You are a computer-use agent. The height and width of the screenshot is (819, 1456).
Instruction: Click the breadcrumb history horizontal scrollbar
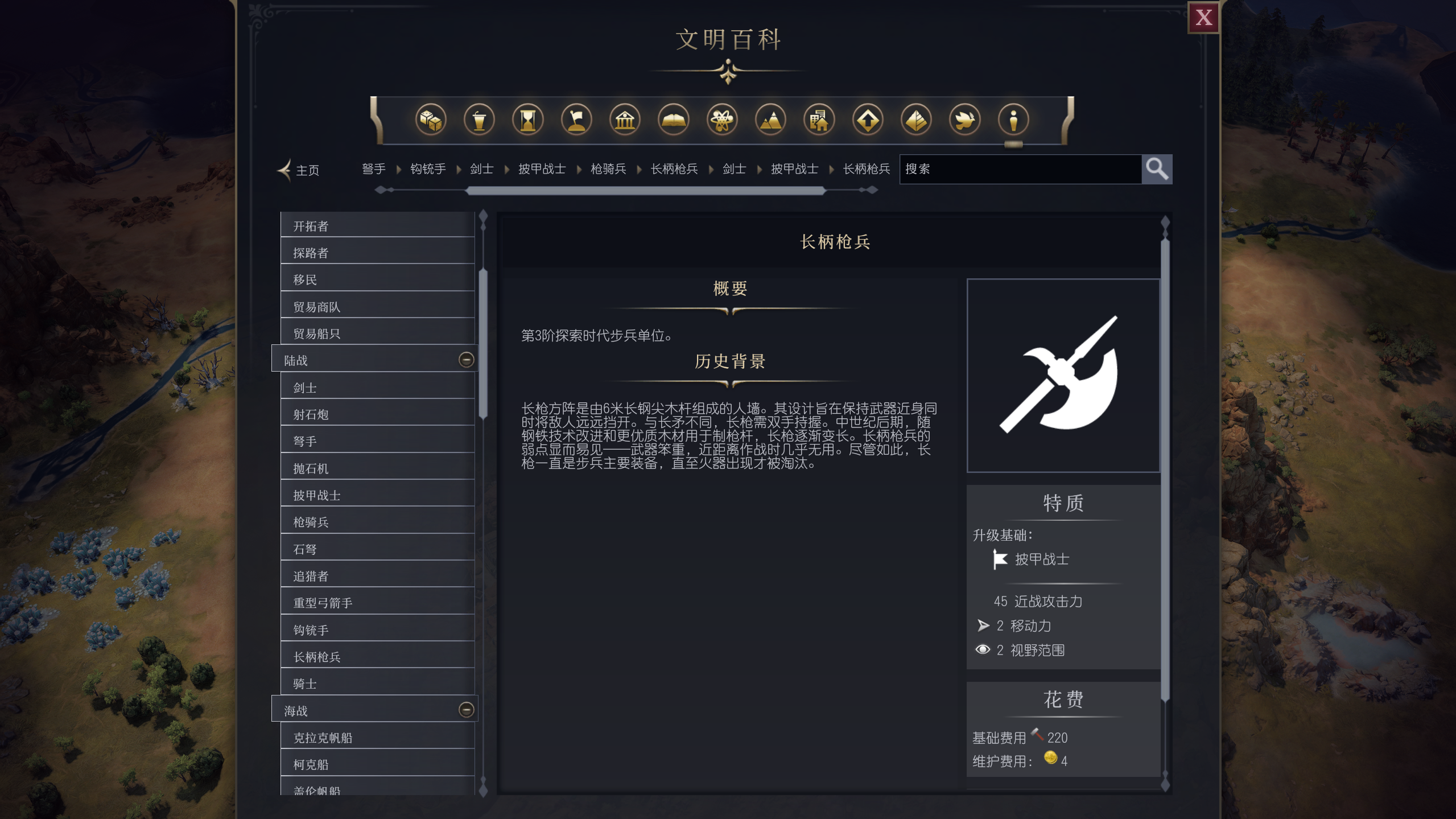coord(645,191)
